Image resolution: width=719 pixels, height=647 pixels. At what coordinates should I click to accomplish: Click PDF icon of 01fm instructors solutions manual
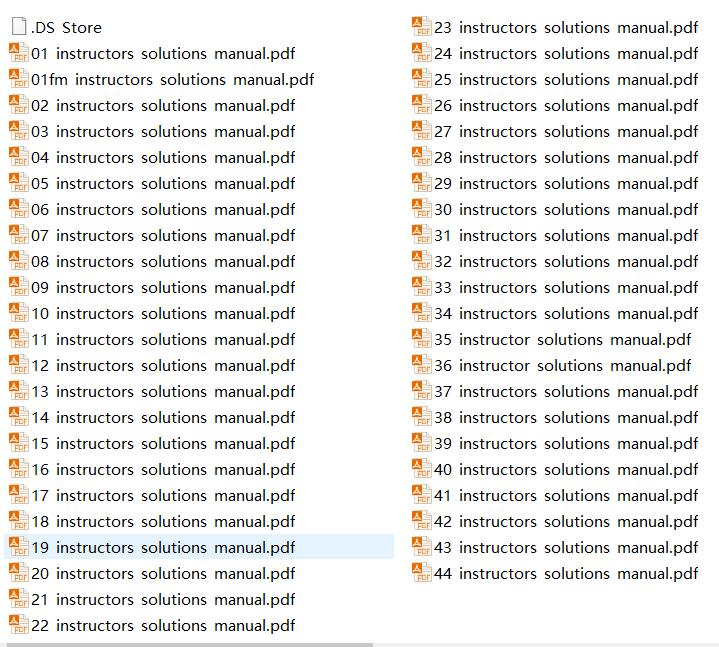19,78
